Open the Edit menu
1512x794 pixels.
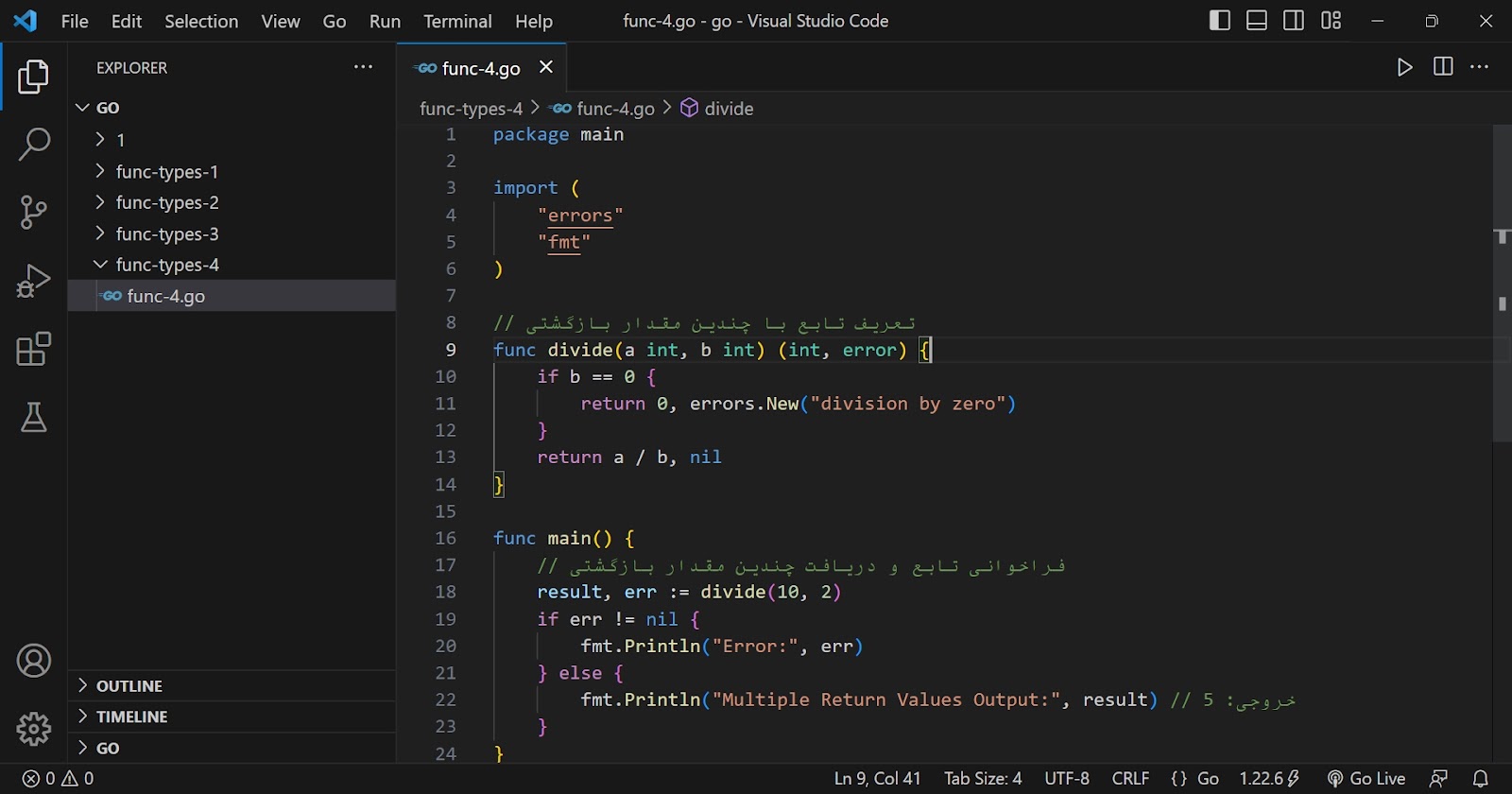[x=127, y=21]
